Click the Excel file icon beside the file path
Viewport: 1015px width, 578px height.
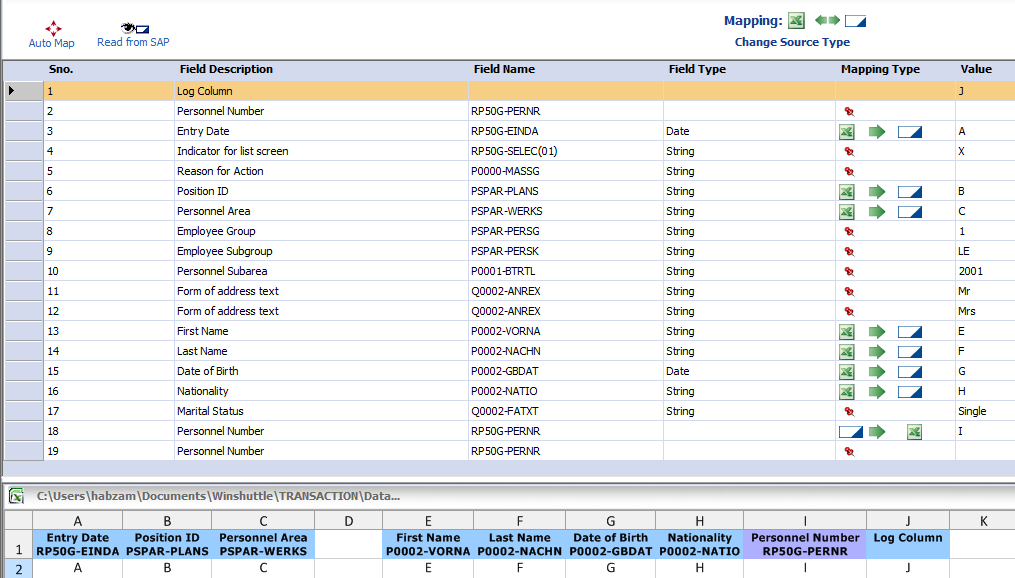pyautogui.click(x=17, y=495)
